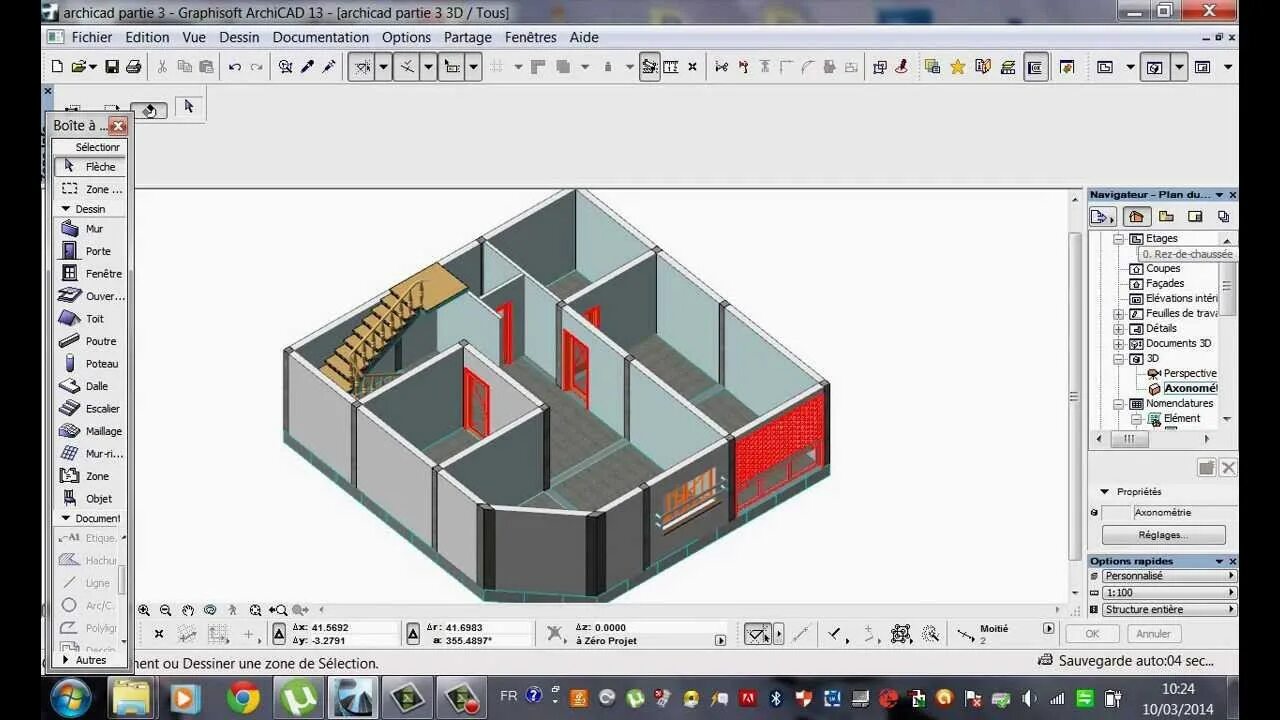This screenshot has width=1280, height=720.
Task: Open the Fichier menu
Action: click(x=92, y=37)
